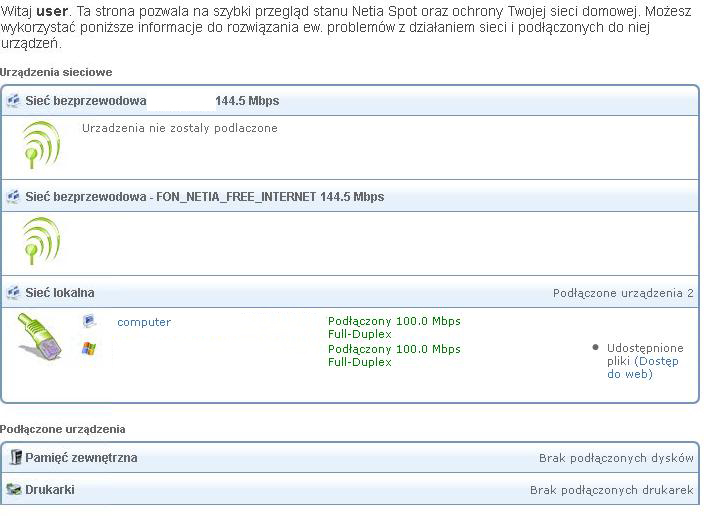Image resolution: width=706 pixels, height=516 pixels.
Task: Click the network icon beside Sieć lokalna
Action: [x=14, y=293]
